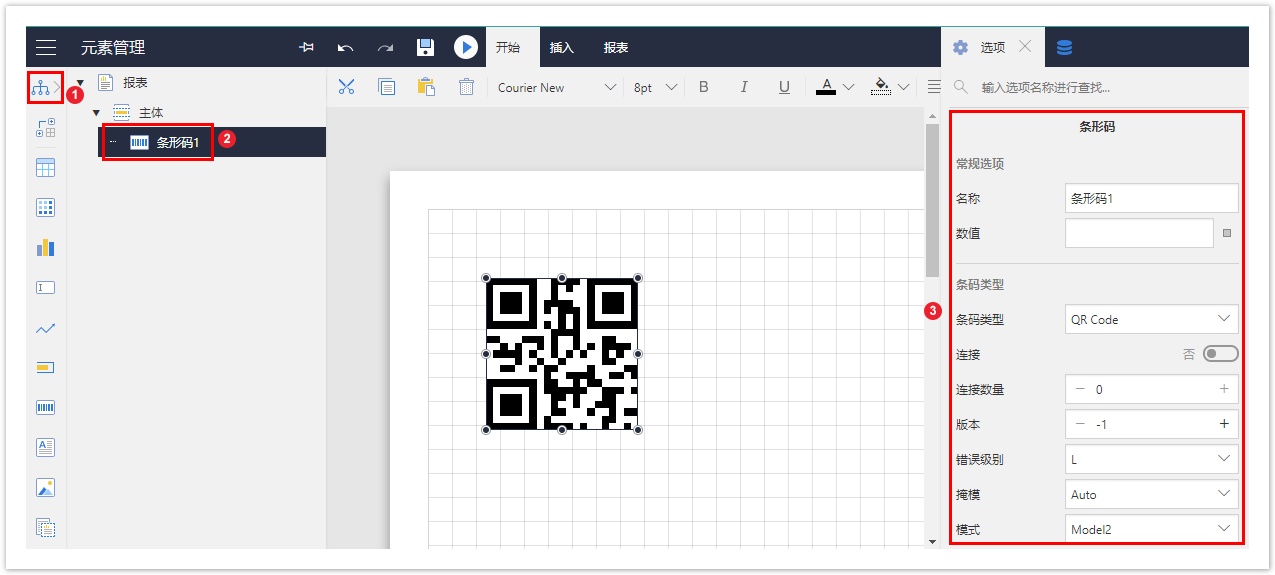Switch to the 插入 tab
Screen dimensions: 1275x575
[562, 47]
